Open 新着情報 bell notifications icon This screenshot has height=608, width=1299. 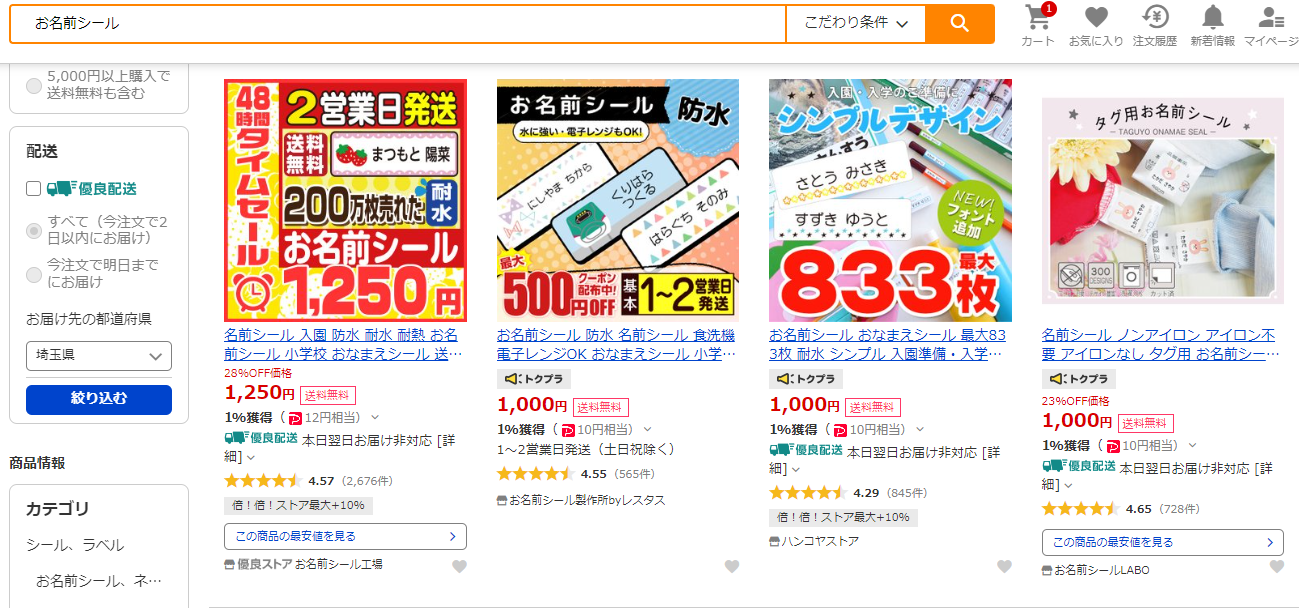point(1212,25)
